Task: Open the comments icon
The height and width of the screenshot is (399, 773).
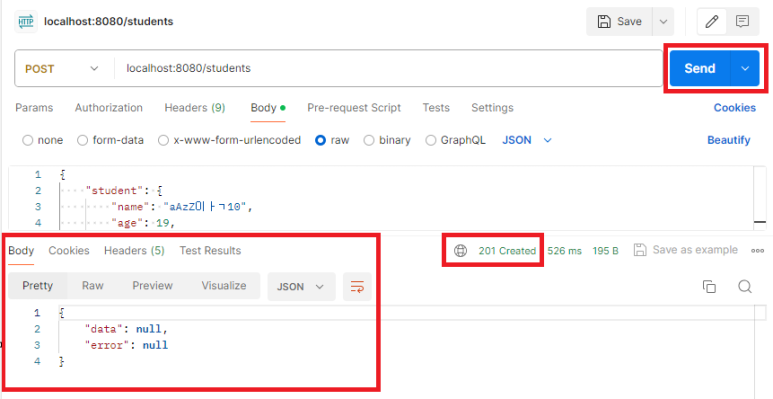Action: pyautogui.click(x=742, y=22)
